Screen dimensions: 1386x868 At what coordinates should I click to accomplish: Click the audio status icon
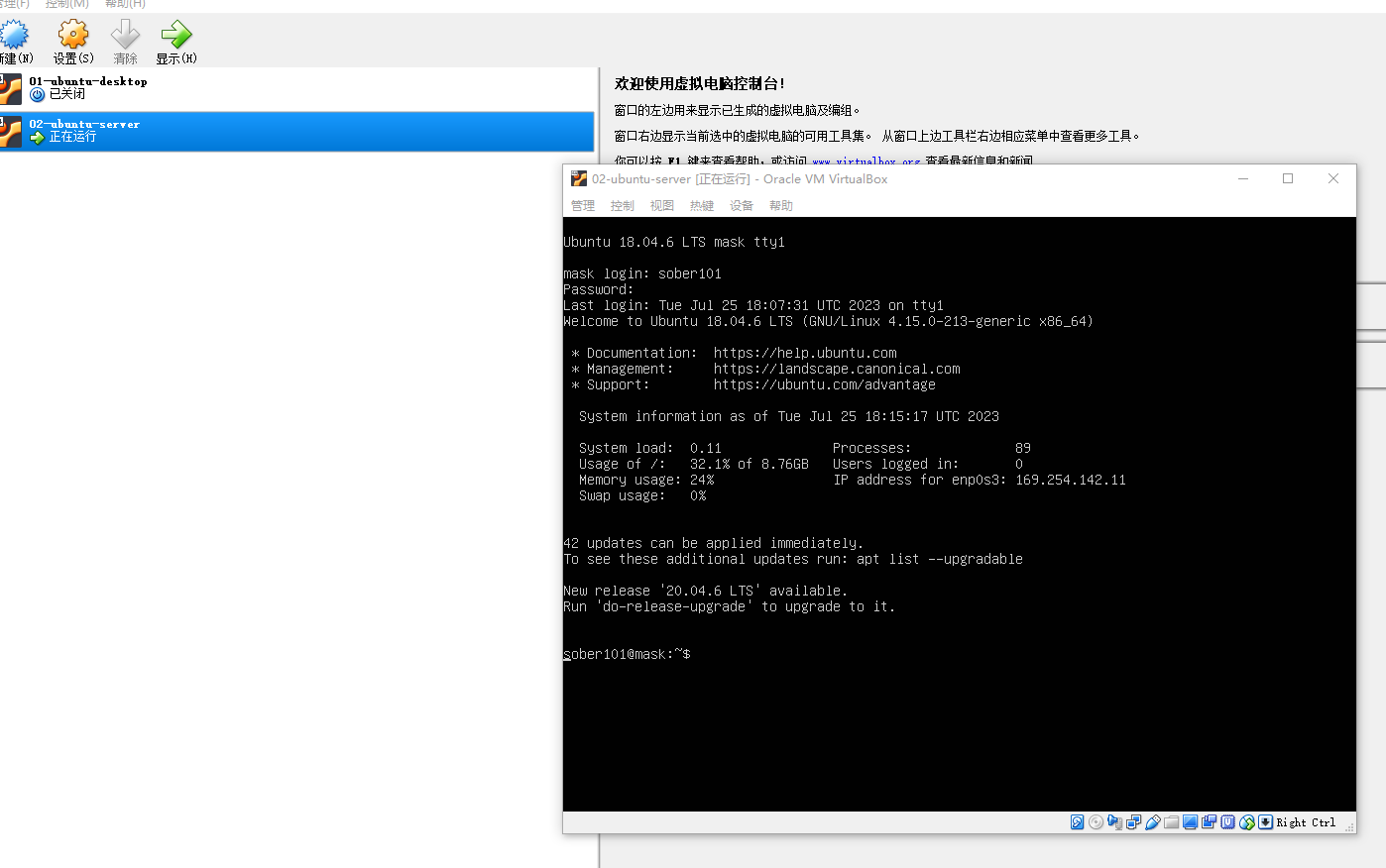coord(1114,821)
